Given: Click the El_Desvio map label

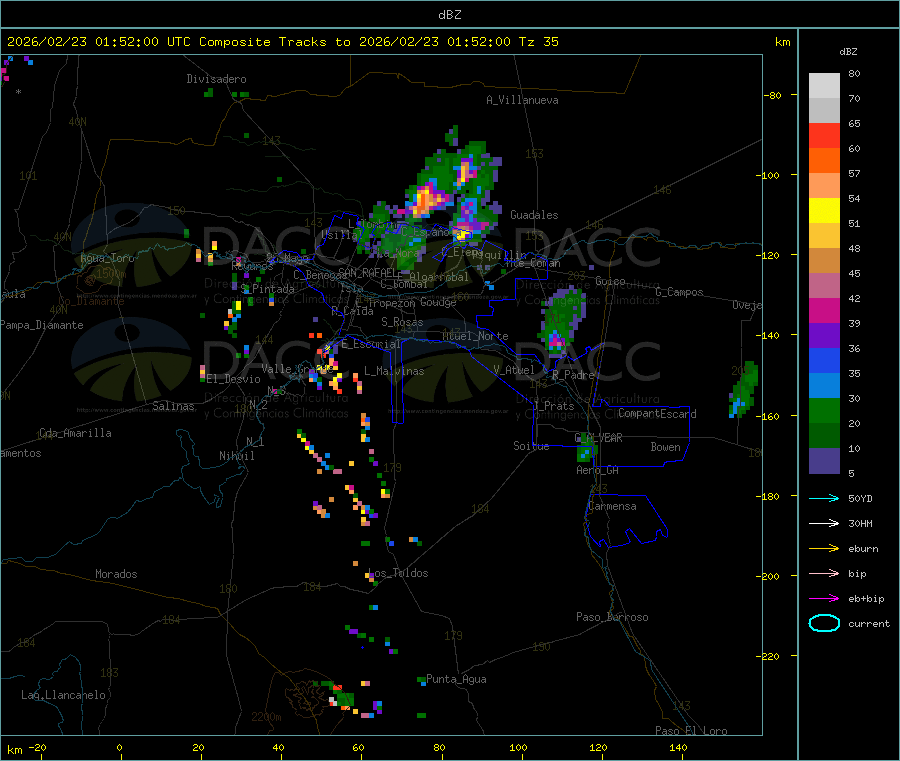Looking at the screenshot, I should (x=233, y=379).
